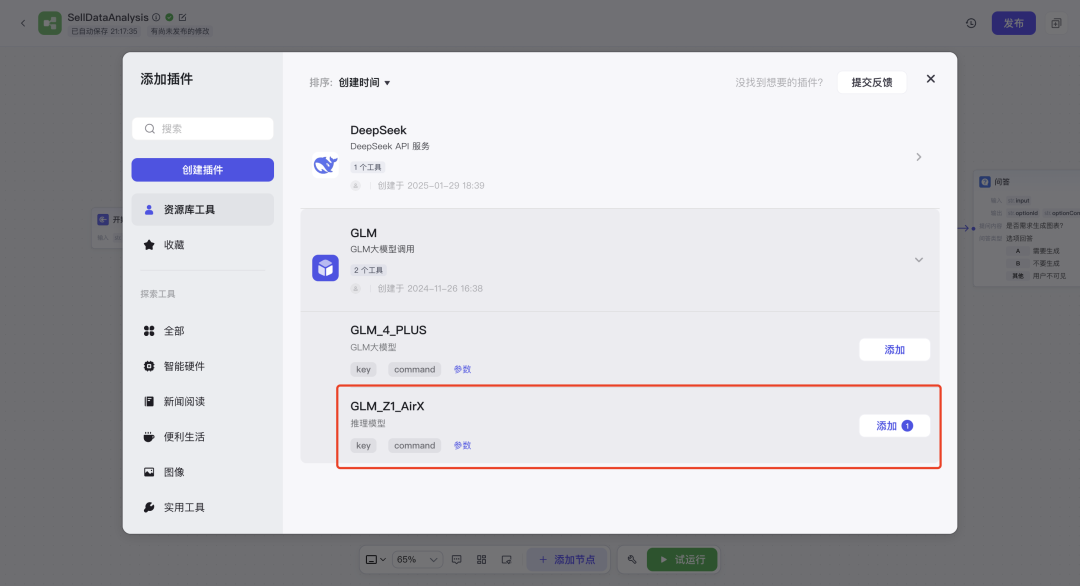Open the comment icon in bottom toolbar
Viewport: 1080px width, 586px height.
tap(457, 560)
